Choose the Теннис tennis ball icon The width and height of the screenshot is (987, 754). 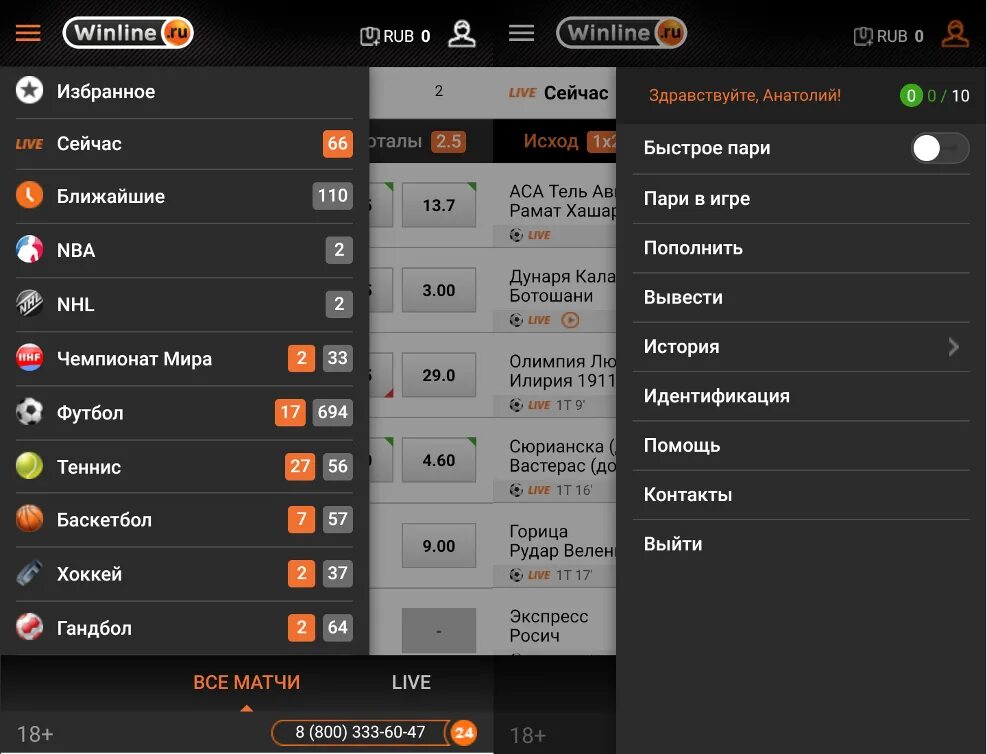[x=29, y=466]
